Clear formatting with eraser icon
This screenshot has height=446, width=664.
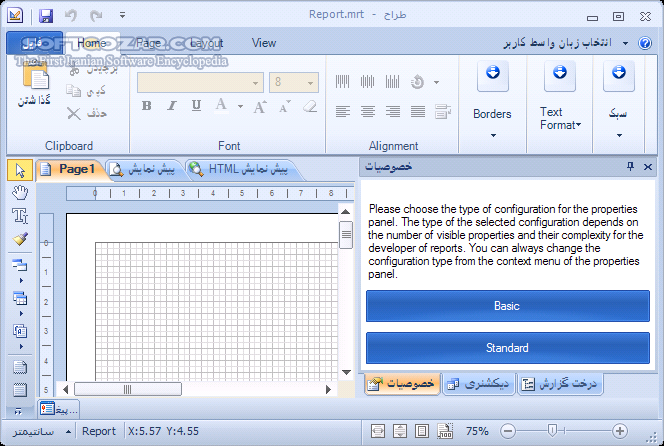coord(310,106)
